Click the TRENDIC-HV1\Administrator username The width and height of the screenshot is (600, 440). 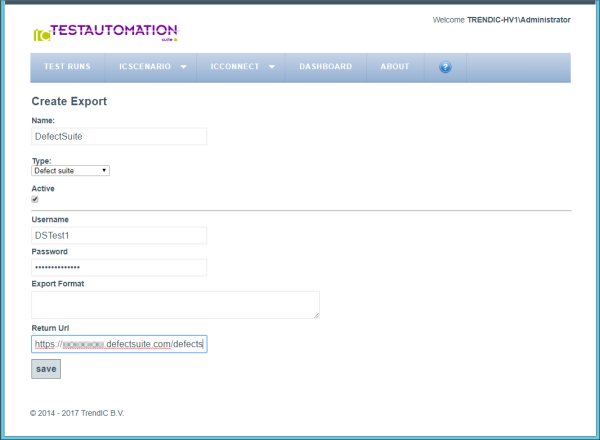tap(519, 19)
